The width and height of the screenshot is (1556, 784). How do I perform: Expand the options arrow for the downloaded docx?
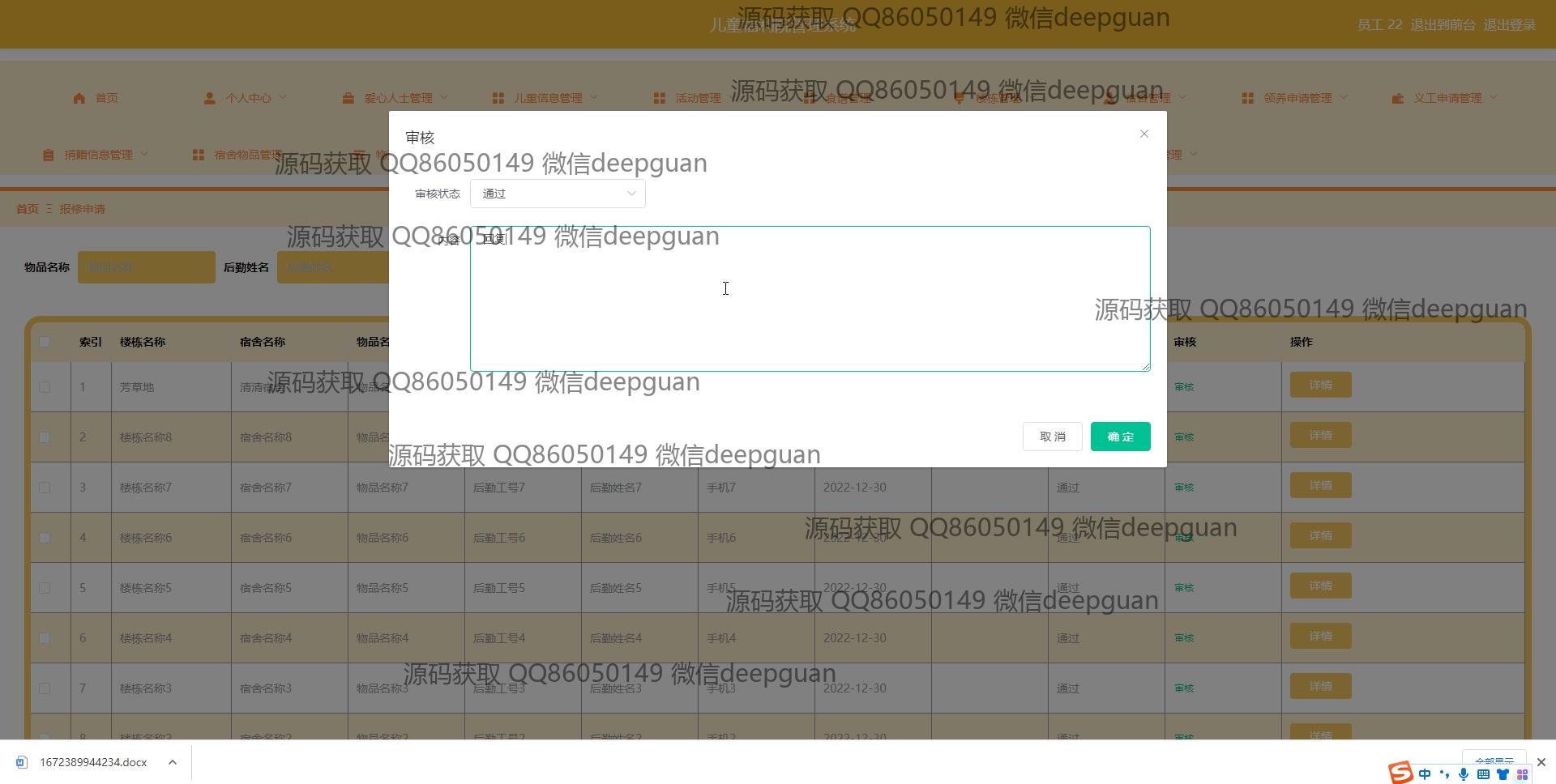pos(173,762)
